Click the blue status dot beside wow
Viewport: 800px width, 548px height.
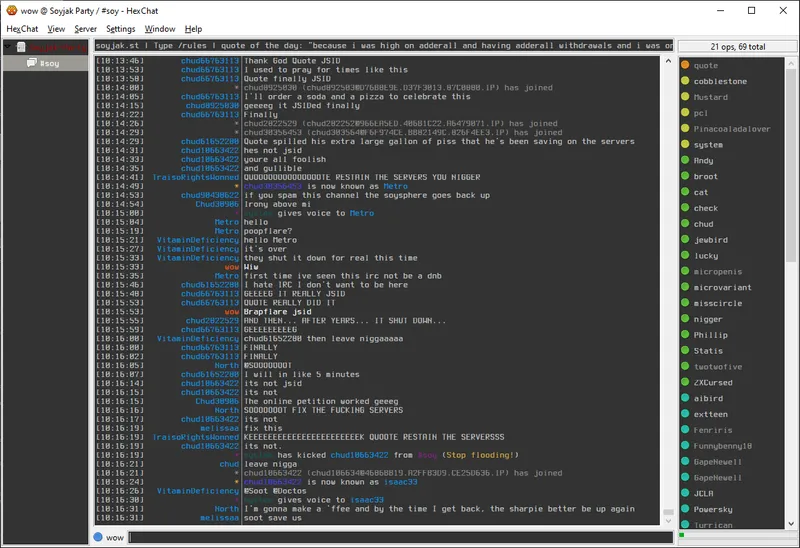click(x=98, y=537)
